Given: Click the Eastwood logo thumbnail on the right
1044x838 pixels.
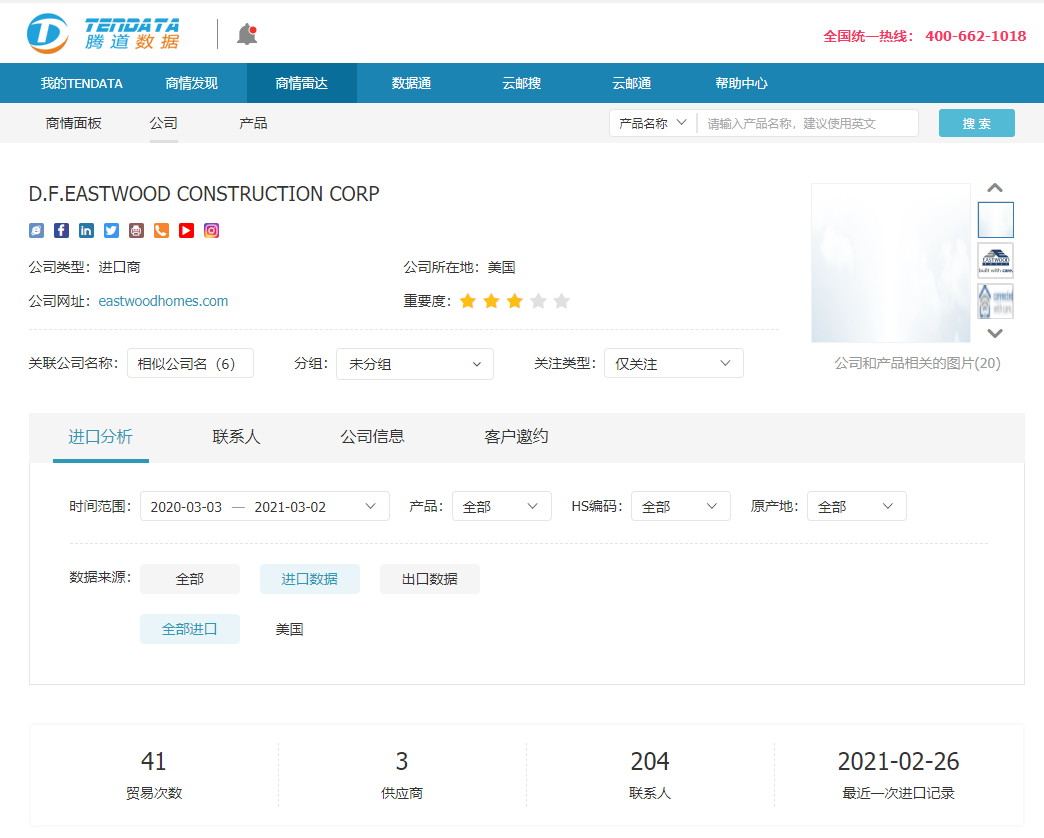Looking at the screenshot, I should click(x=995, y=258).
